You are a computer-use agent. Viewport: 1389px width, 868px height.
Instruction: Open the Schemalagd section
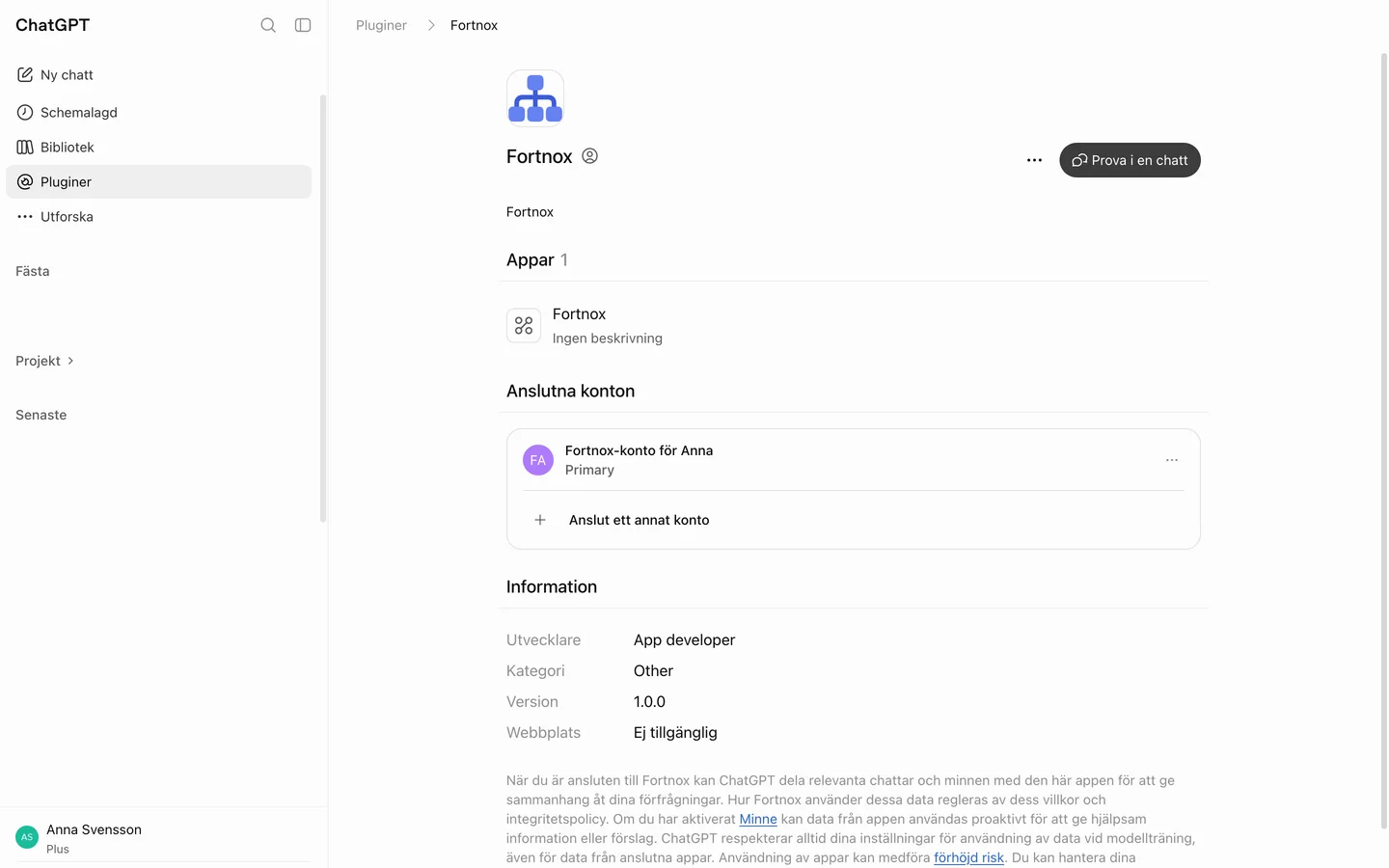[159, 112]
